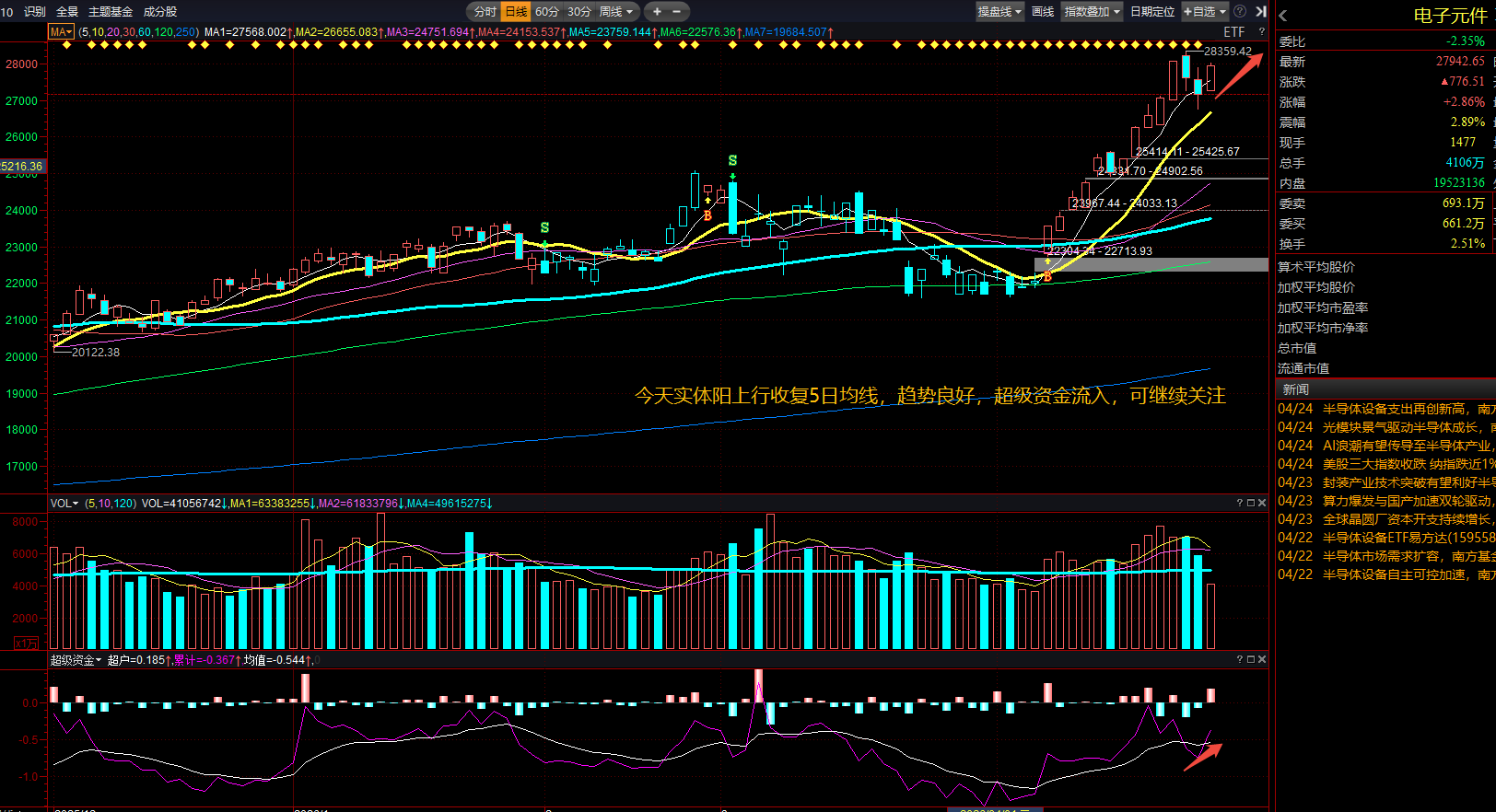Switch to the 主题基金 tab
Image resolution: width=1496 pixels, height=812 pixels.
111,12
